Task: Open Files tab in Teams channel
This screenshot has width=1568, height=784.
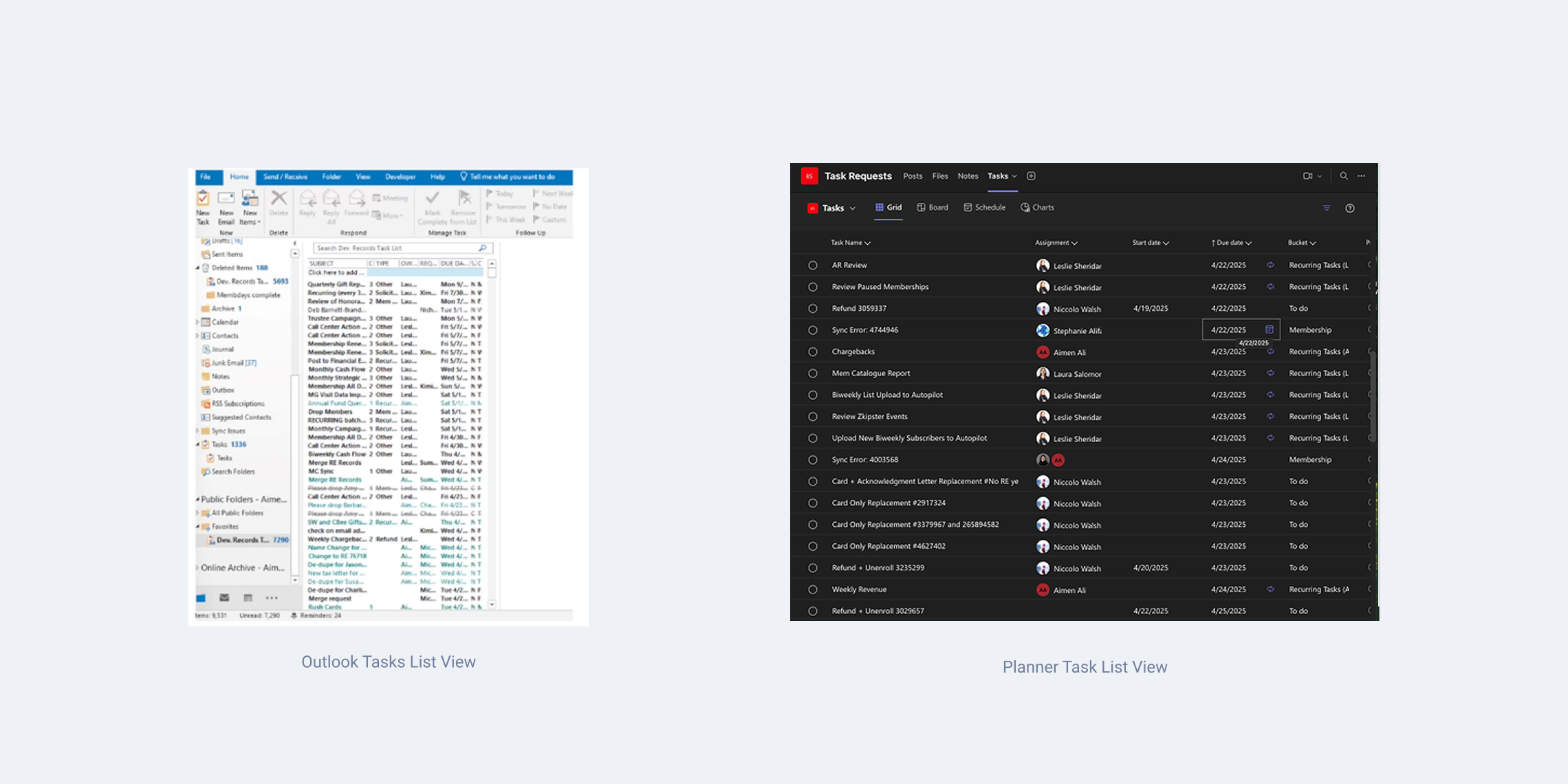Action: click(940, 176)
